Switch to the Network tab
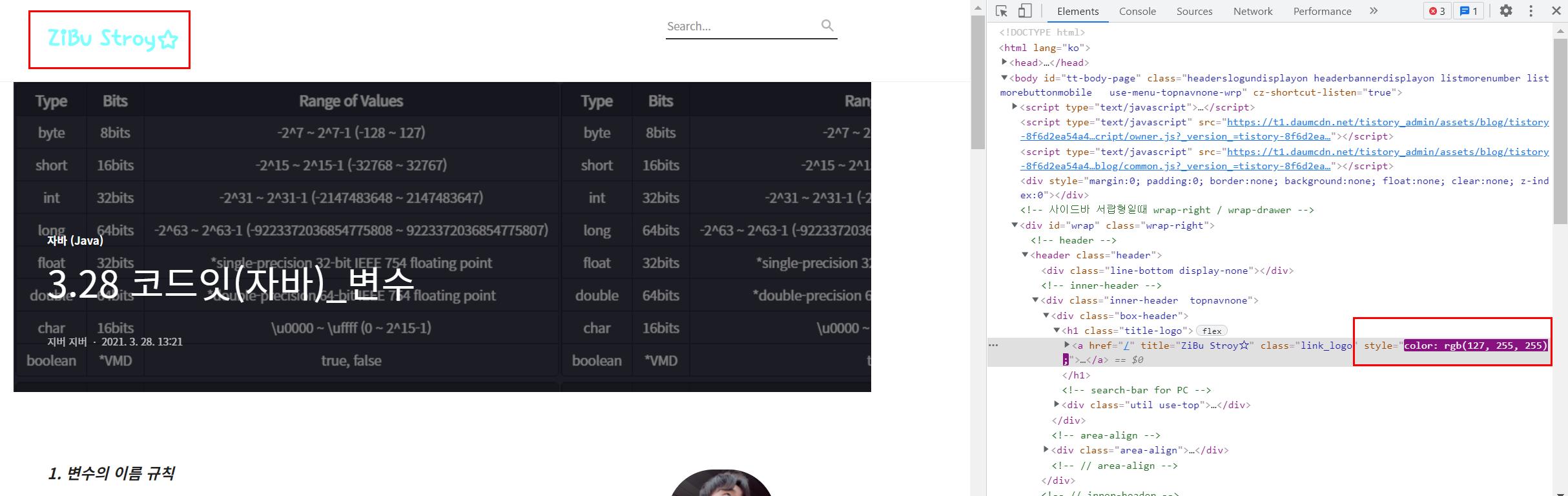The height and width of the screenshot is (496, 1568). (1253, 11)
